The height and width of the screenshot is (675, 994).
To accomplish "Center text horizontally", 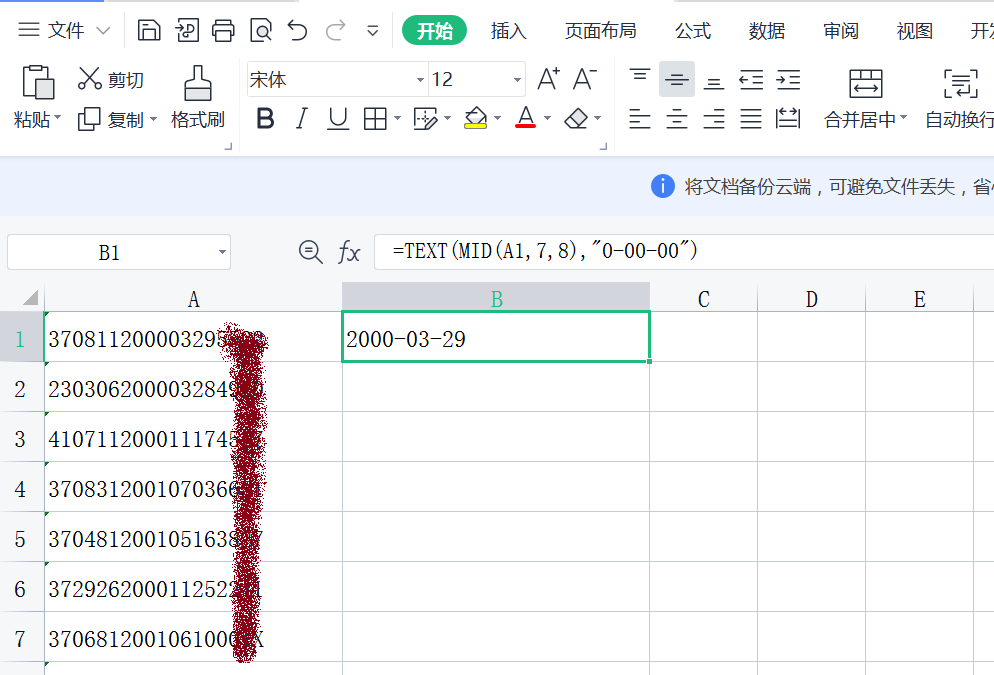I will coord(676,119).
